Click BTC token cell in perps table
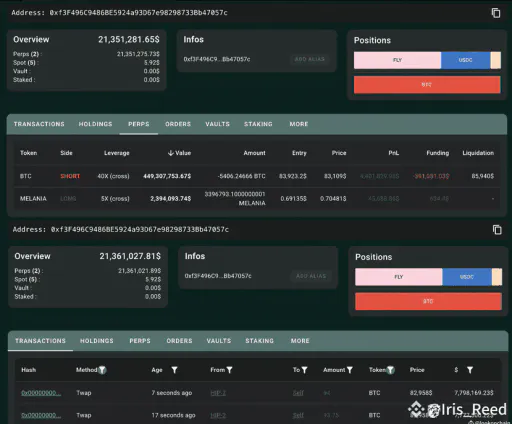The height and width of the screenshot is (424, 512). pyautogui.click(x=25, y=176)
